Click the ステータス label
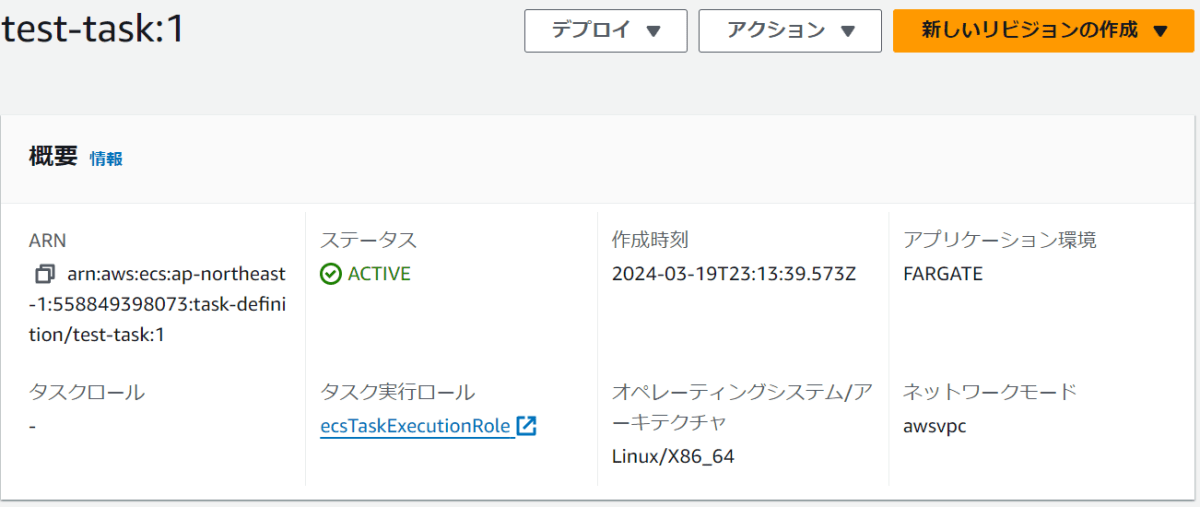Screen dimensions: 1200x507 (x=368, y=240)
